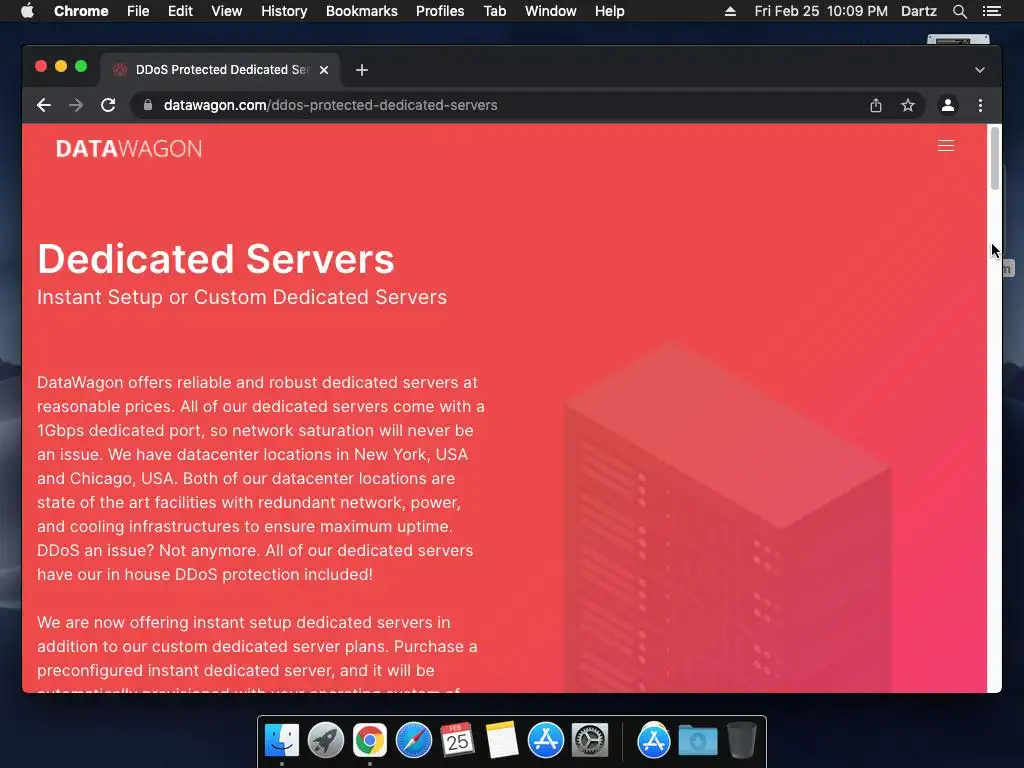Screen dimensions: 1024x768
Task: Open Spotlight search icon
Action: point(959,11)
